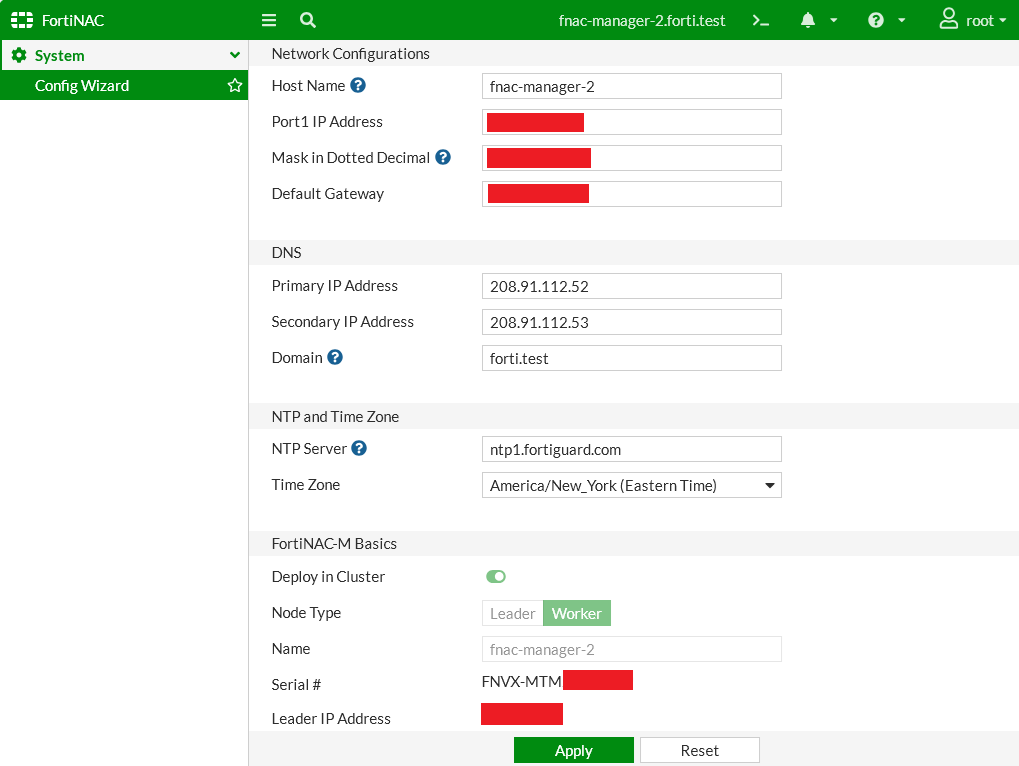This screenshot has width=1019, height=766.
Task: Click the disabled Name field
Action: click(632, 649)
